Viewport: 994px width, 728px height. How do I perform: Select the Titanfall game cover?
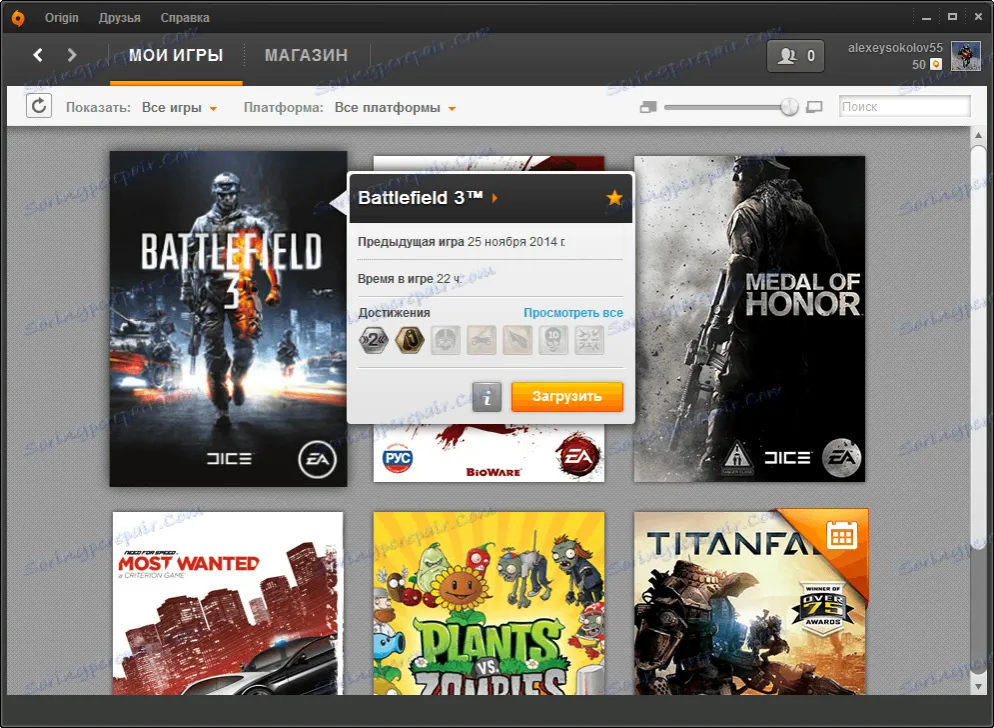750,603
